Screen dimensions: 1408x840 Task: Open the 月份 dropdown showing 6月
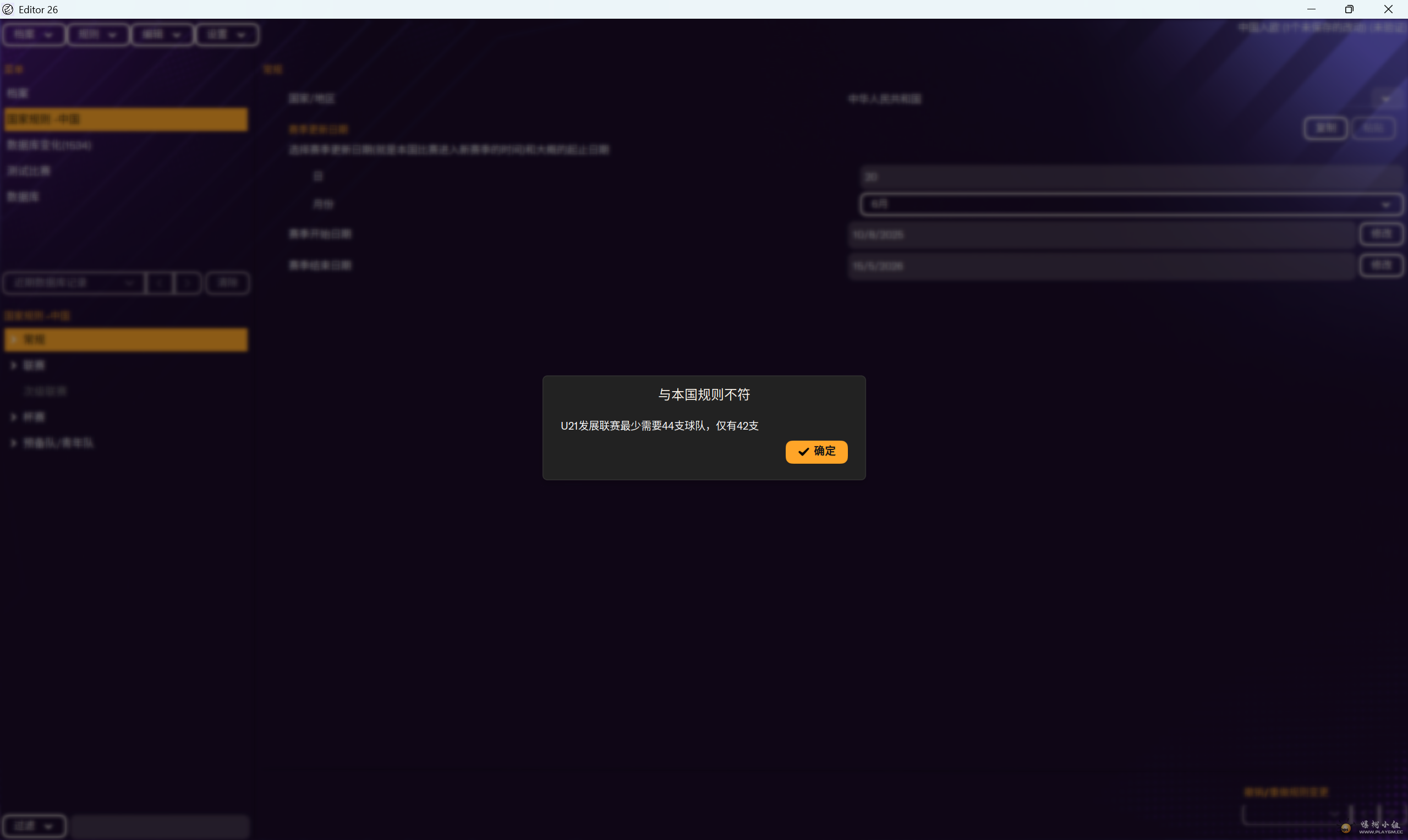click(x=1131, y=204)
